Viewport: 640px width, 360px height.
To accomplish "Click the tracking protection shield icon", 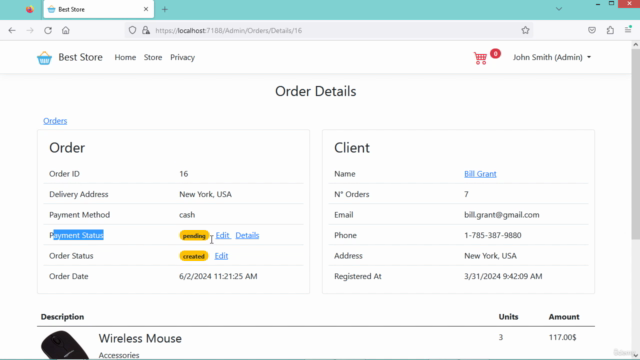I will coord(132,30).
